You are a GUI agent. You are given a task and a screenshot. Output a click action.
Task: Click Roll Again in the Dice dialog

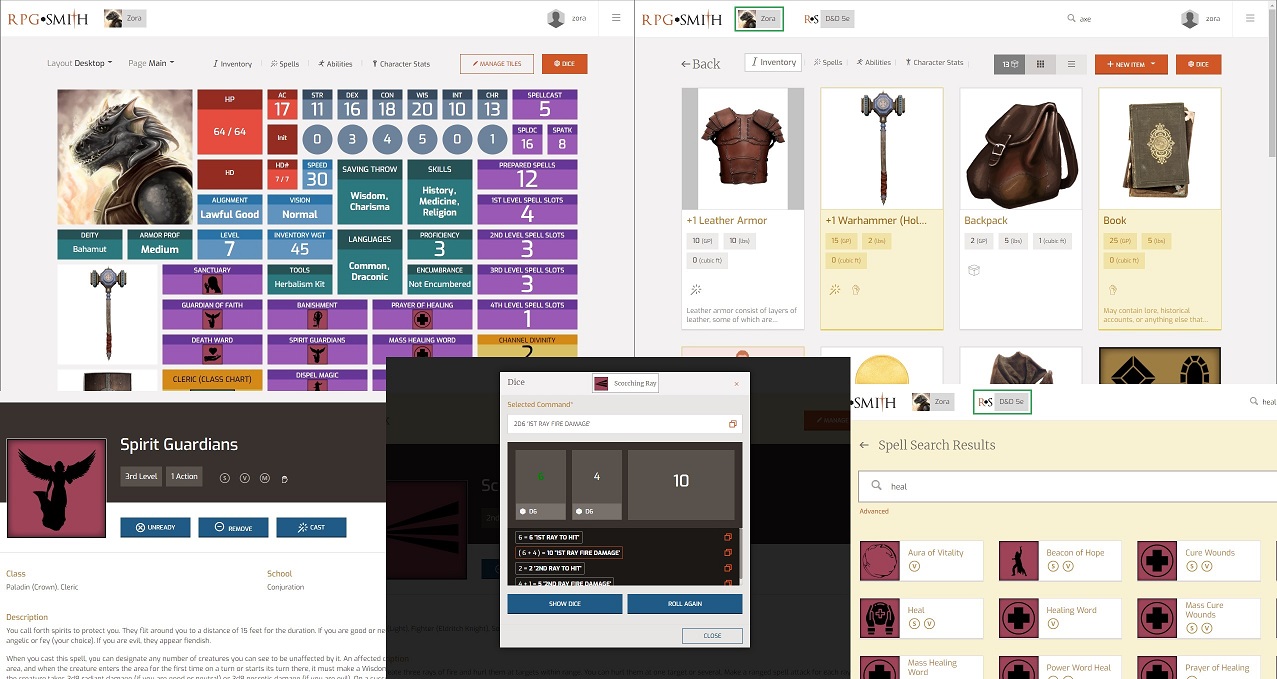(x=685, y=604)
